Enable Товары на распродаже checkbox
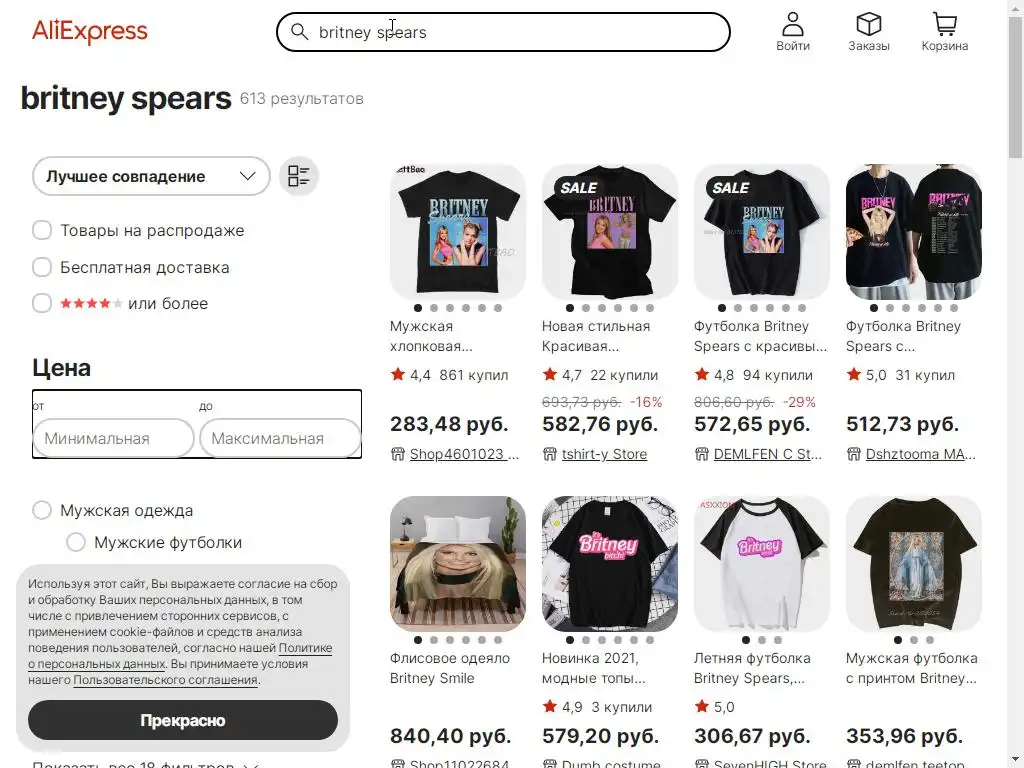 (42, 230)
